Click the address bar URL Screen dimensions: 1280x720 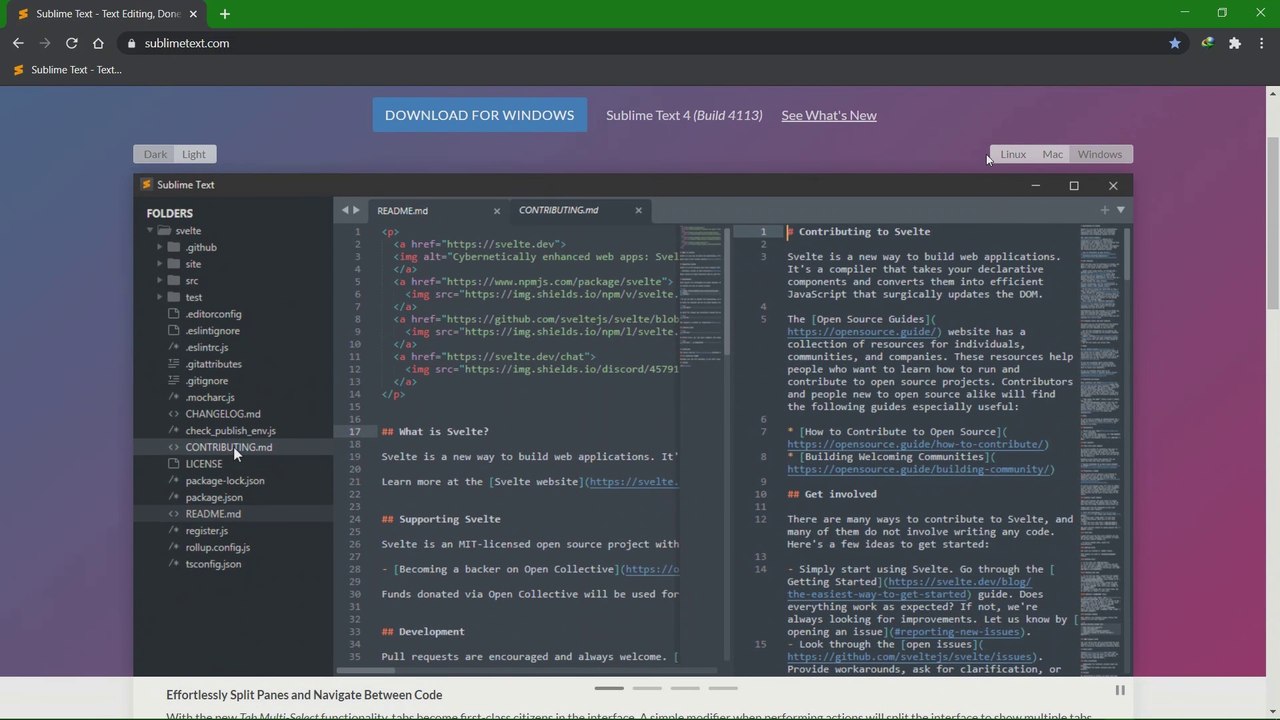(x=187, y=43)
